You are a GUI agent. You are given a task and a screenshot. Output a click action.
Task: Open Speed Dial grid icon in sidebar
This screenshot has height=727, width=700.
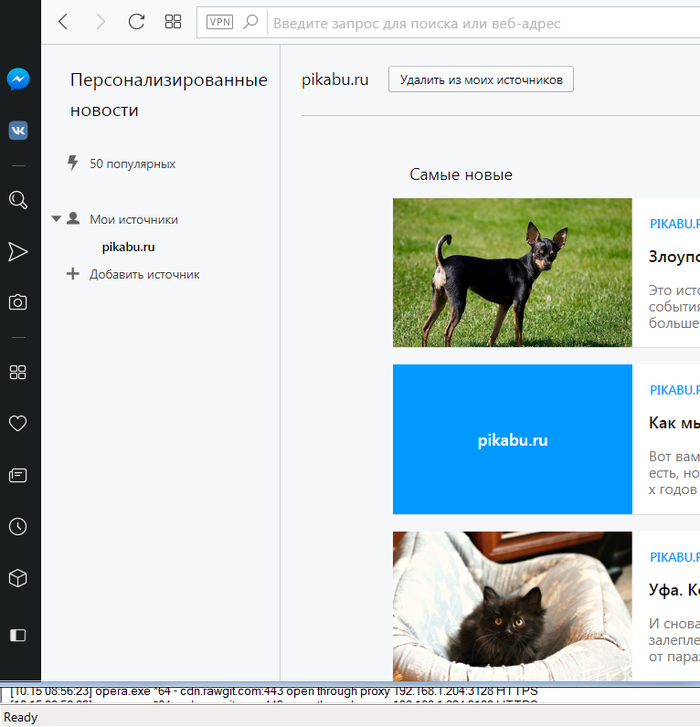[18, 372]
